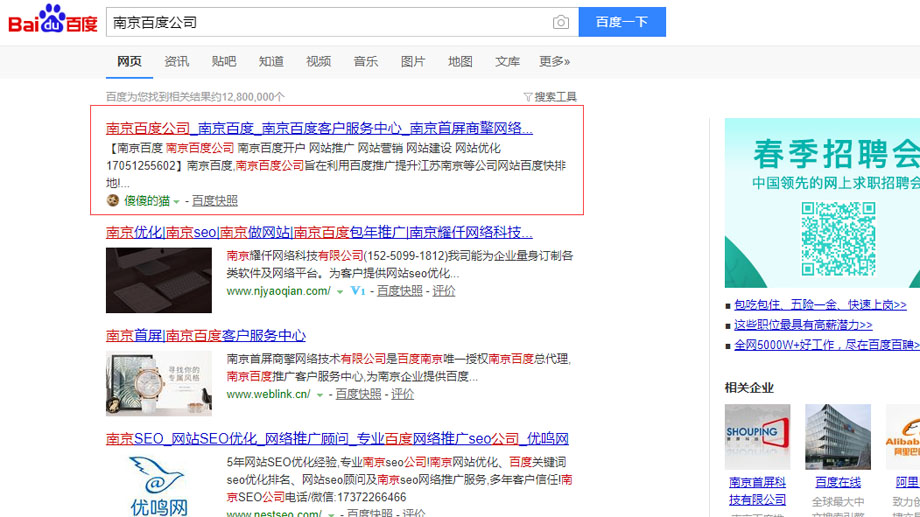Switch to the 资讯 tab

pos(177,62)
